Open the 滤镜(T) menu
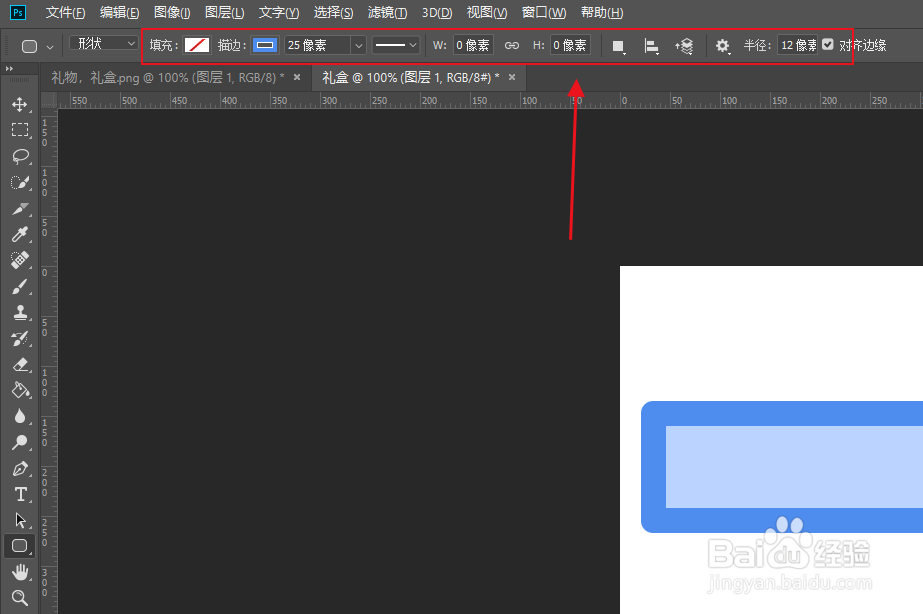The image size is (923, 614). click(x=387, y=12)
